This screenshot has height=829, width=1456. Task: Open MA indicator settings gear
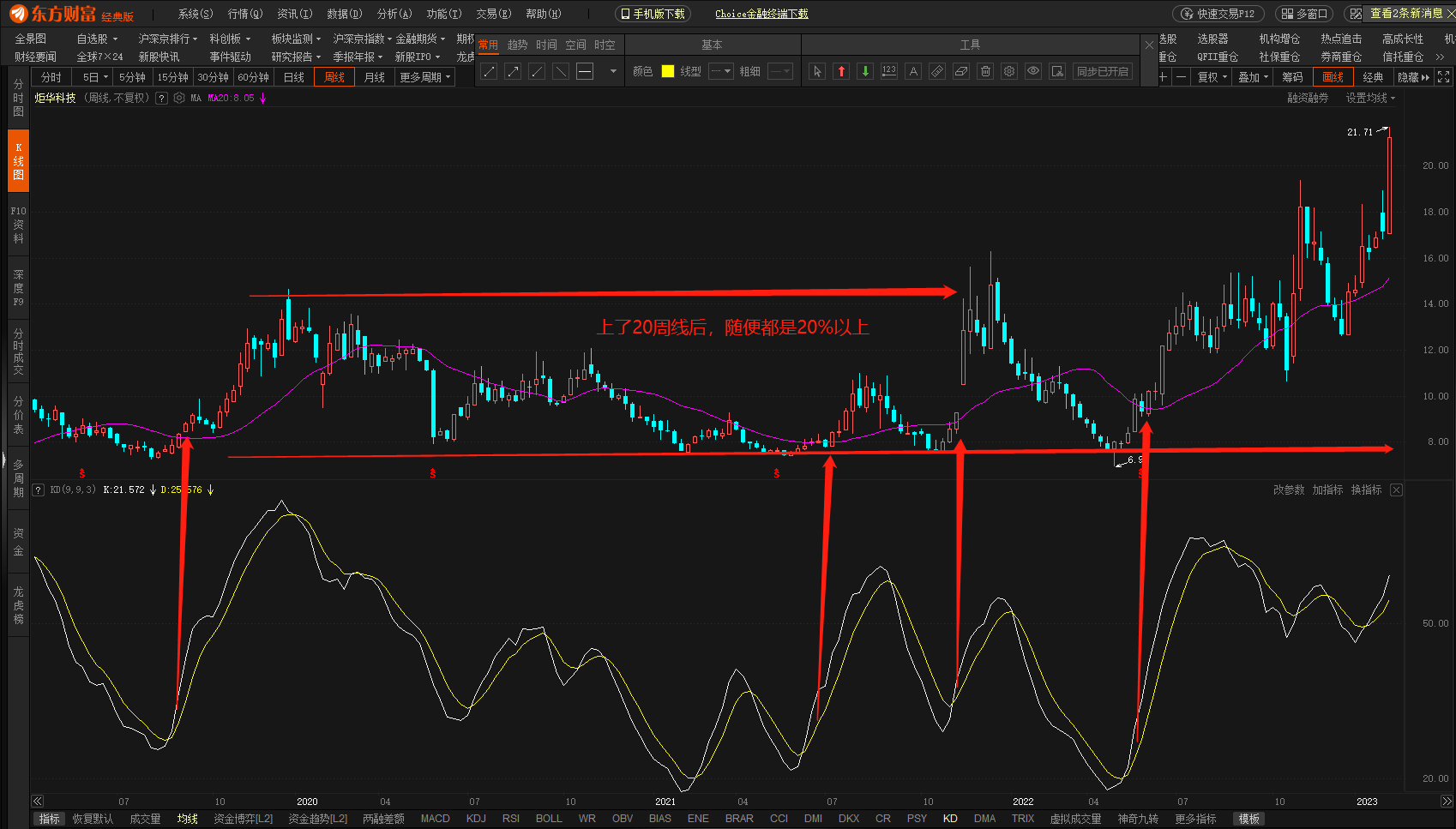pos(178,98)
